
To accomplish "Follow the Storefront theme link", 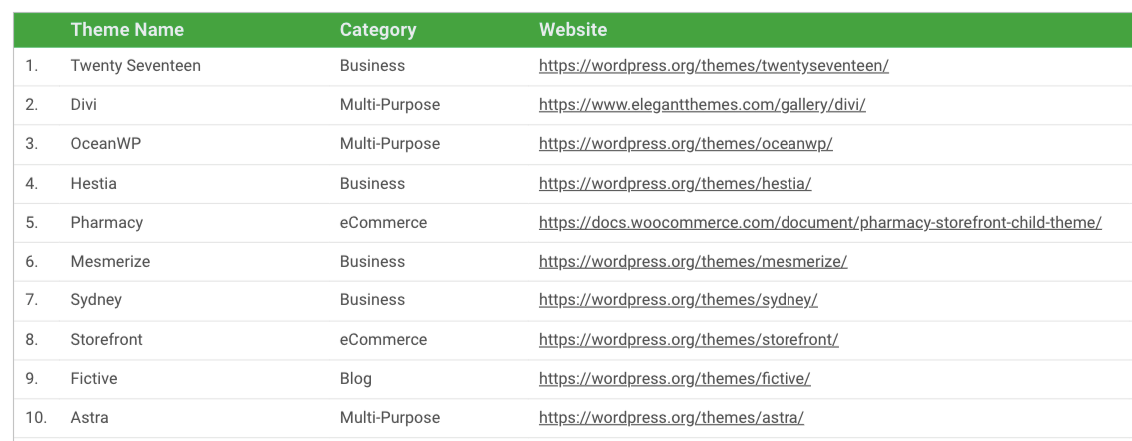I will pos(689,339).
